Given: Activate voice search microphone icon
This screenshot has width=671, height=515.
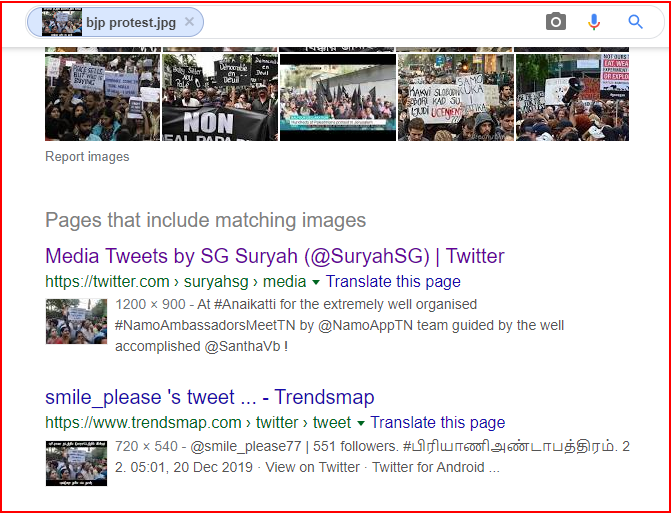Looking at the screenshot, I should click(x=594, y=22).
